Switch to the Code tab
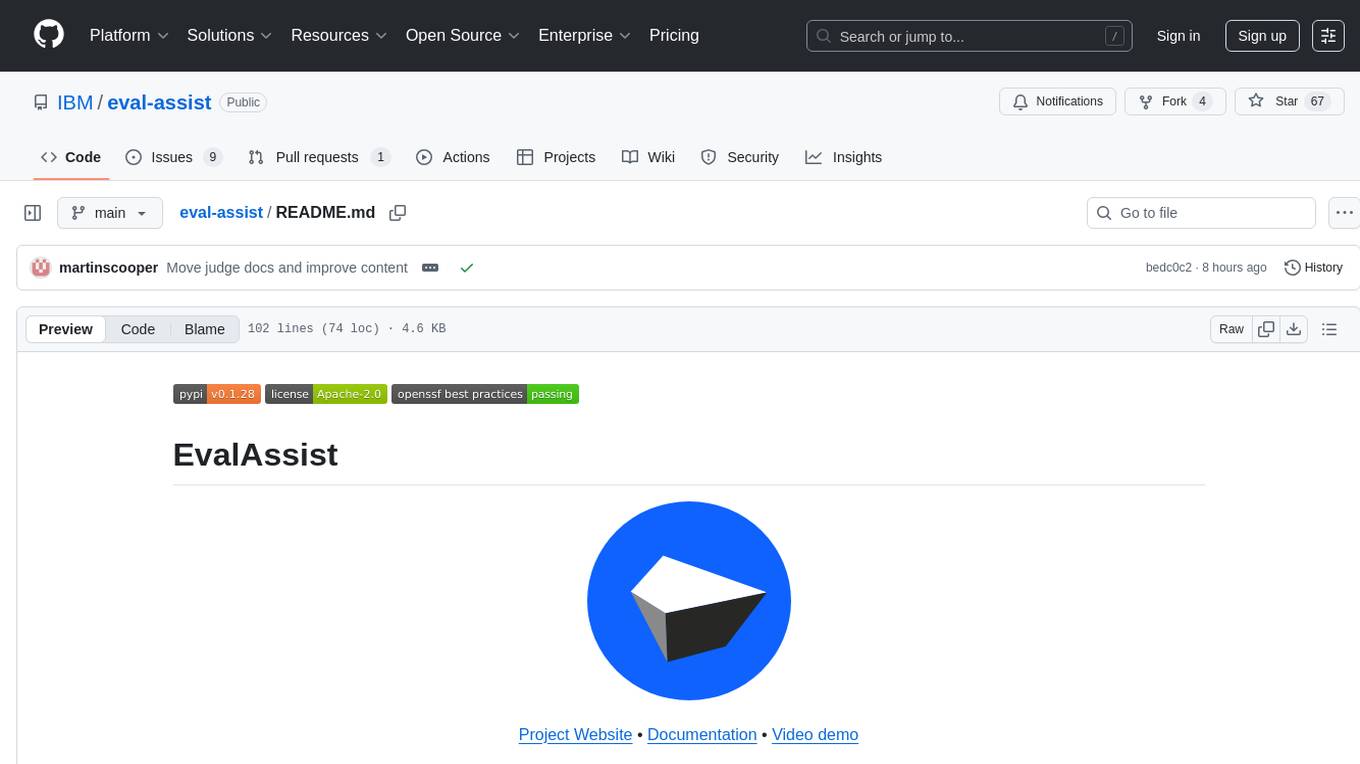This screenshot has height=764, width=1360. point(70,157)
